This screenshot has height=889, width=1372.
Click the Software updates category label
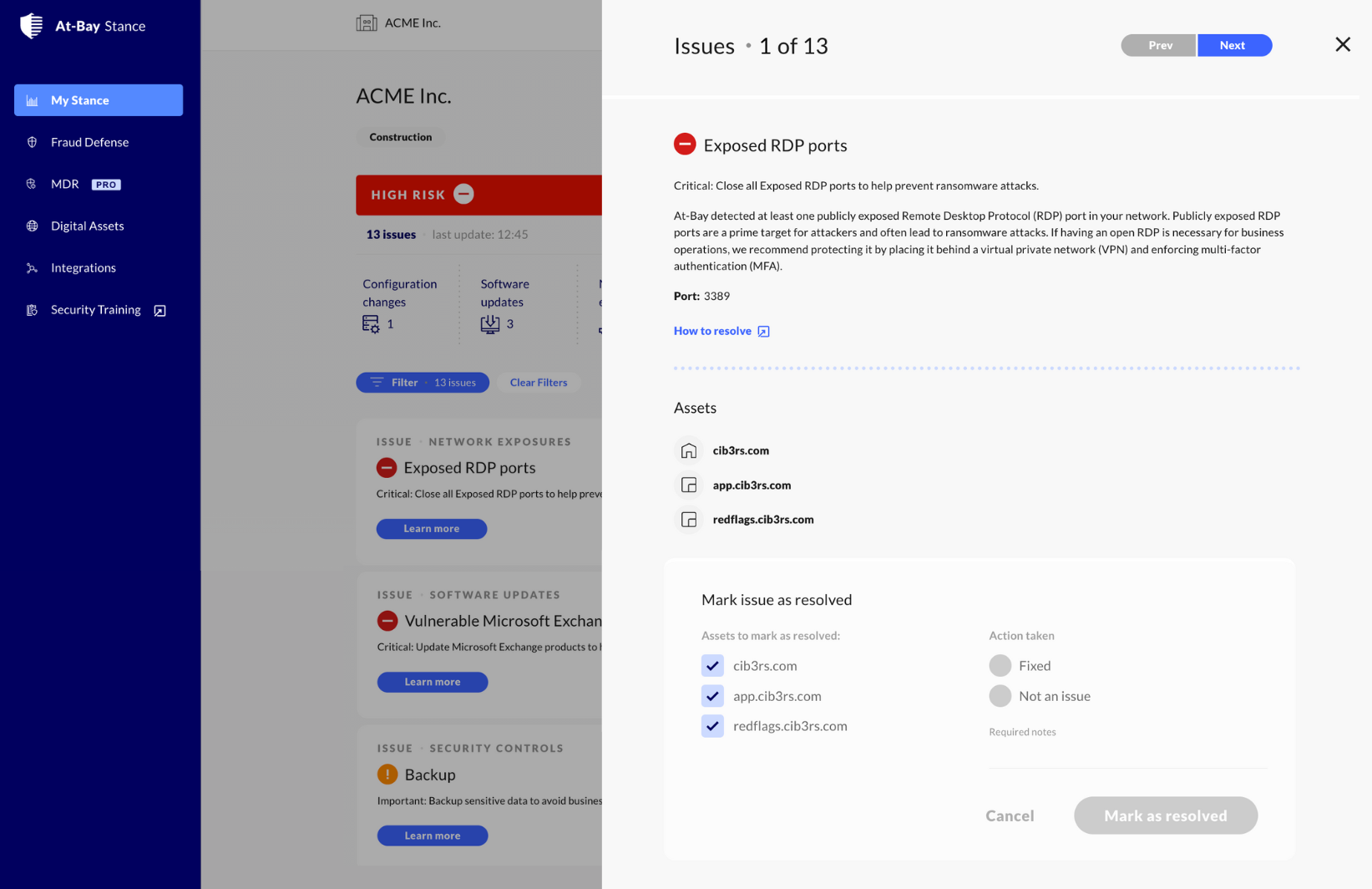point(504,293)
